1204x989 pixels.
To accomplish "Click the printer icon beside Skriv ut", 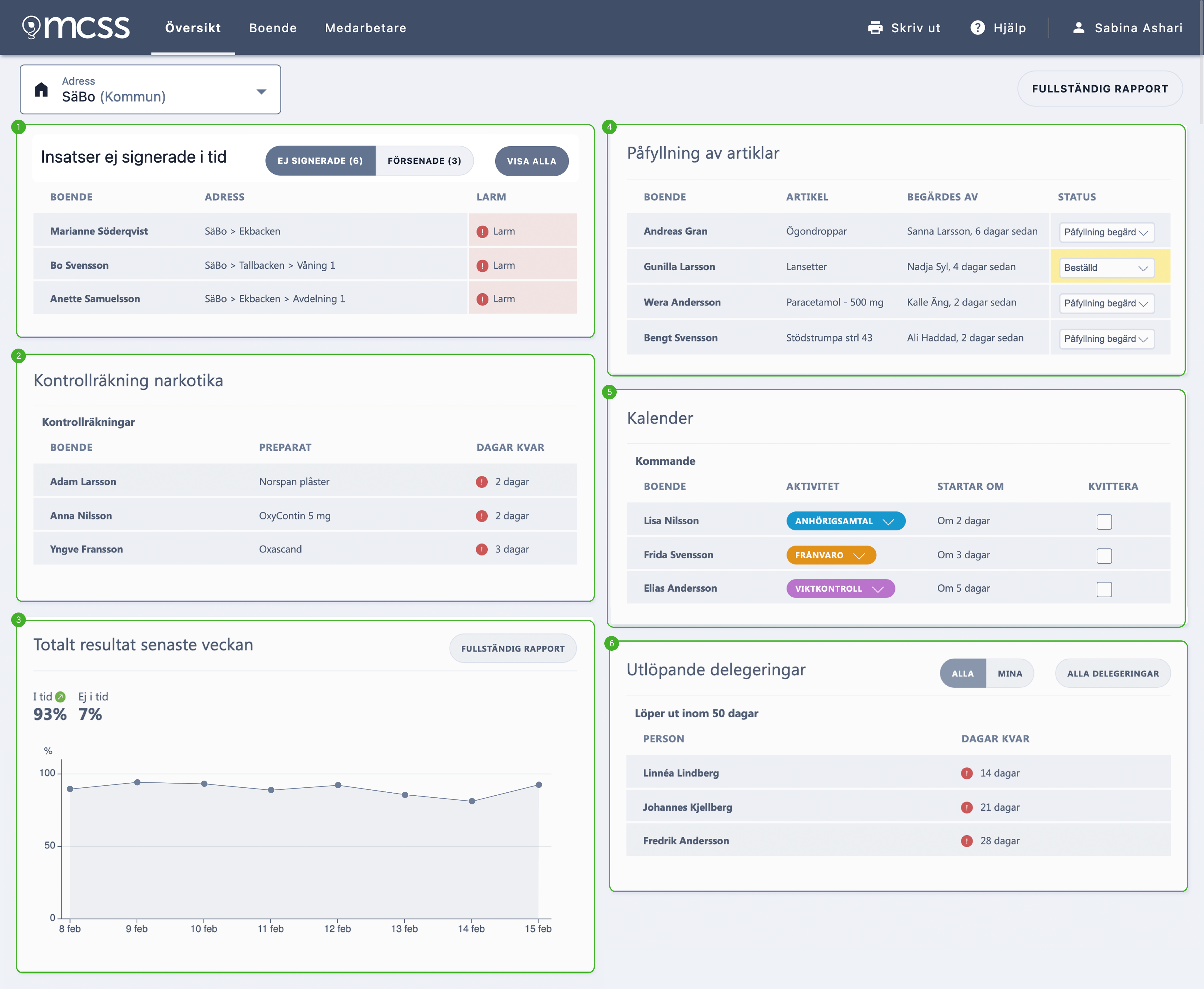I will pyautogui.click(x=875, y=28).
